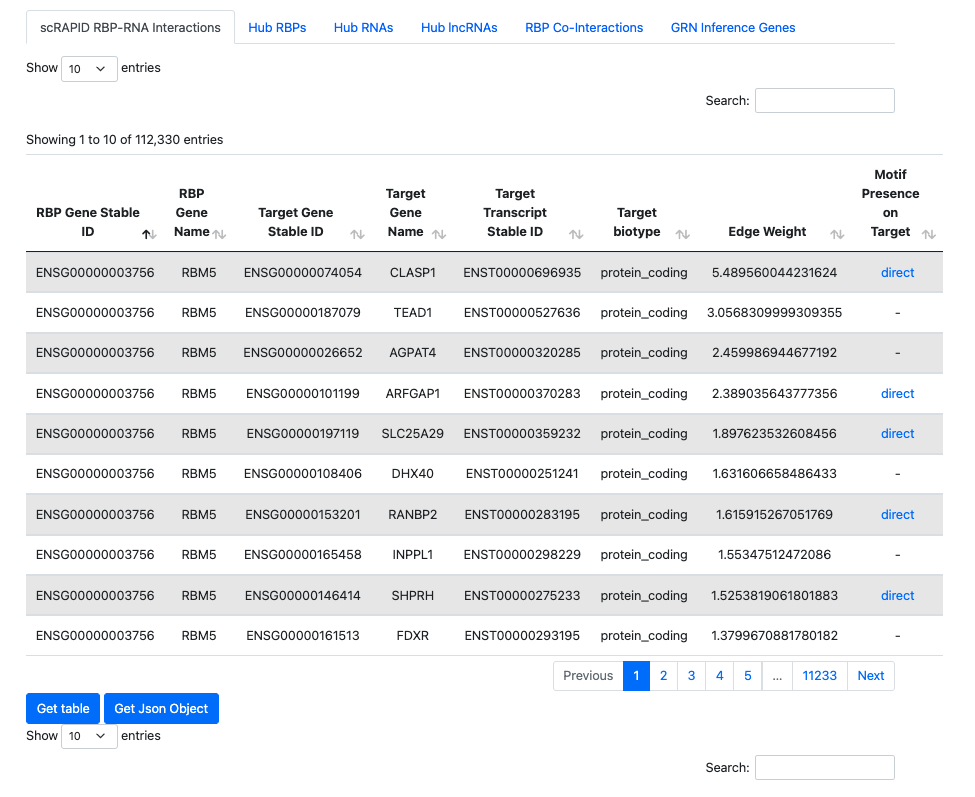Open bottom Show entries dropdown

click(89, 736)
